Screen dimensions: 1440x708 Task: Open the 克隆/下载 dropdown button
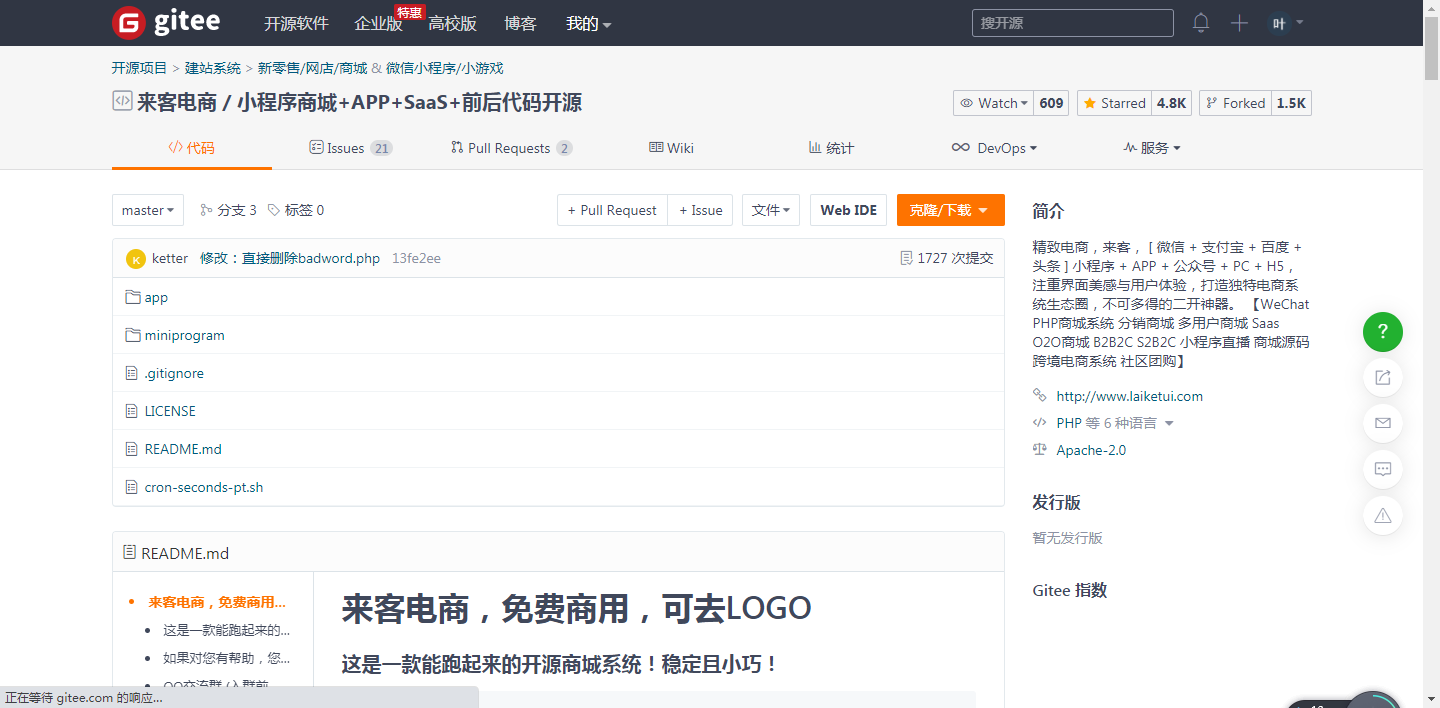pos(951,210)
